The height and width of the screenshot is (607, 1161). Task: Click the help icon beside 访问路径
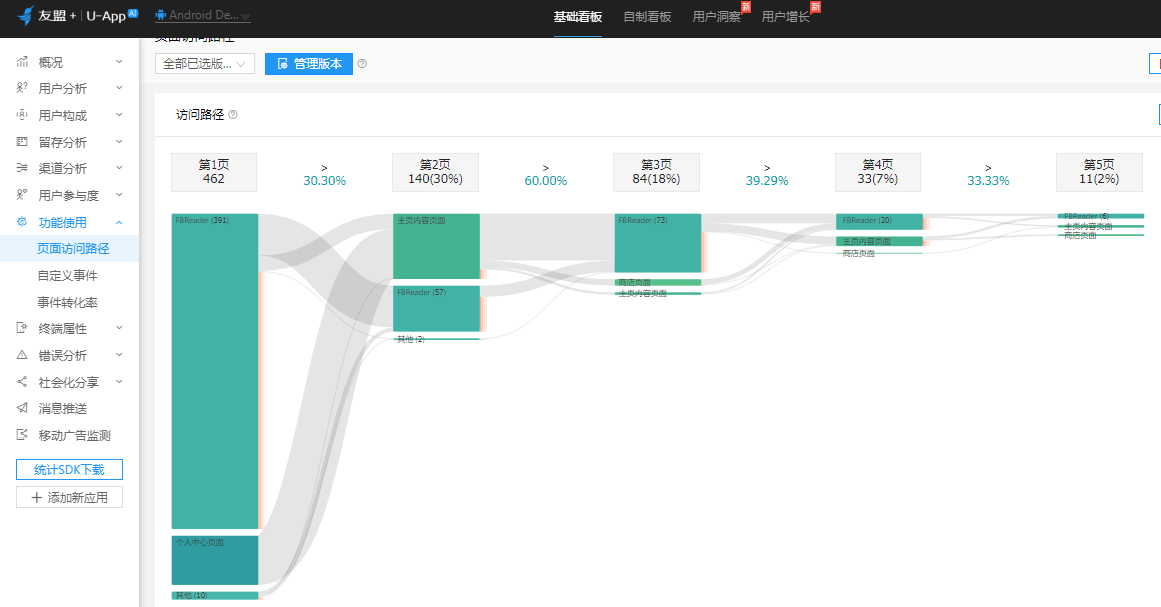point(233,115)
